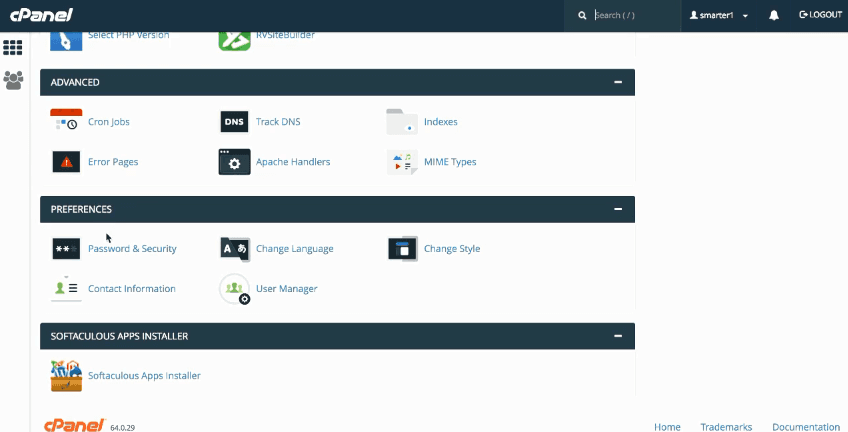Open the Password & Security icon
The height and width of the screenshot is (432, 848).
66,249
